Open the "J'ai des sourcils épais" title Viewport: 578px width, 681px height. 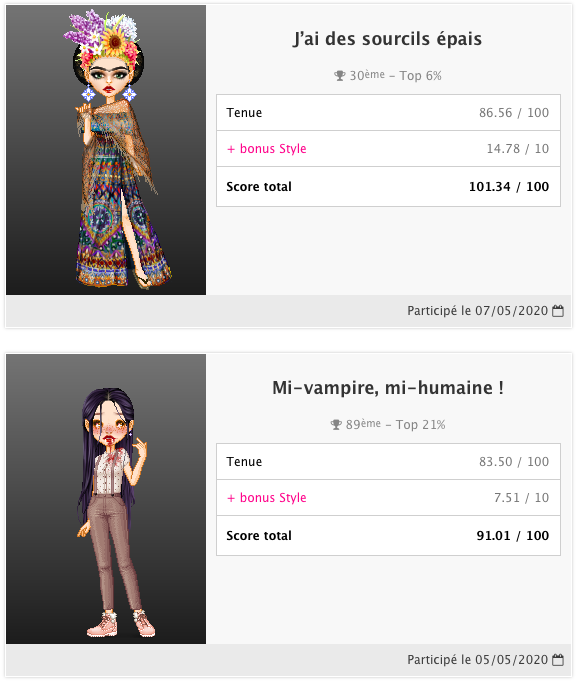point(387,39)
